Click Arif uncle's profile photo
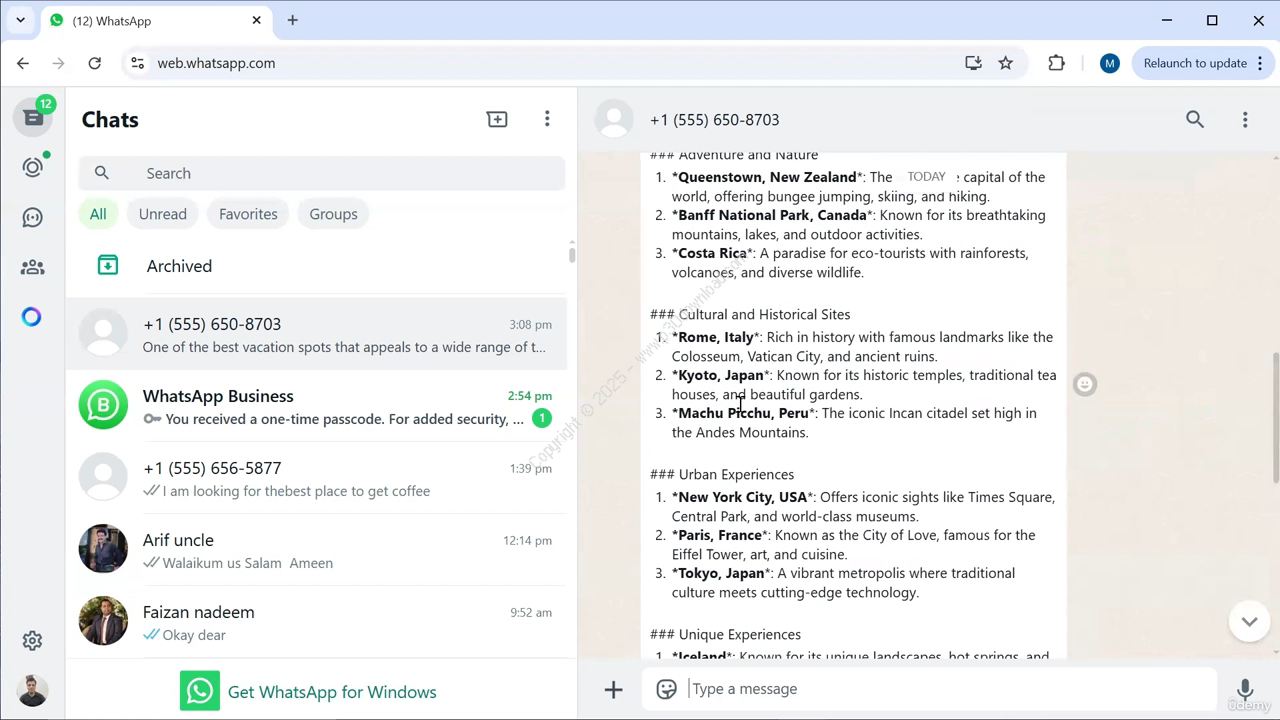The height and width of the screenshot is (720, 1280). [x=103, y=549]
